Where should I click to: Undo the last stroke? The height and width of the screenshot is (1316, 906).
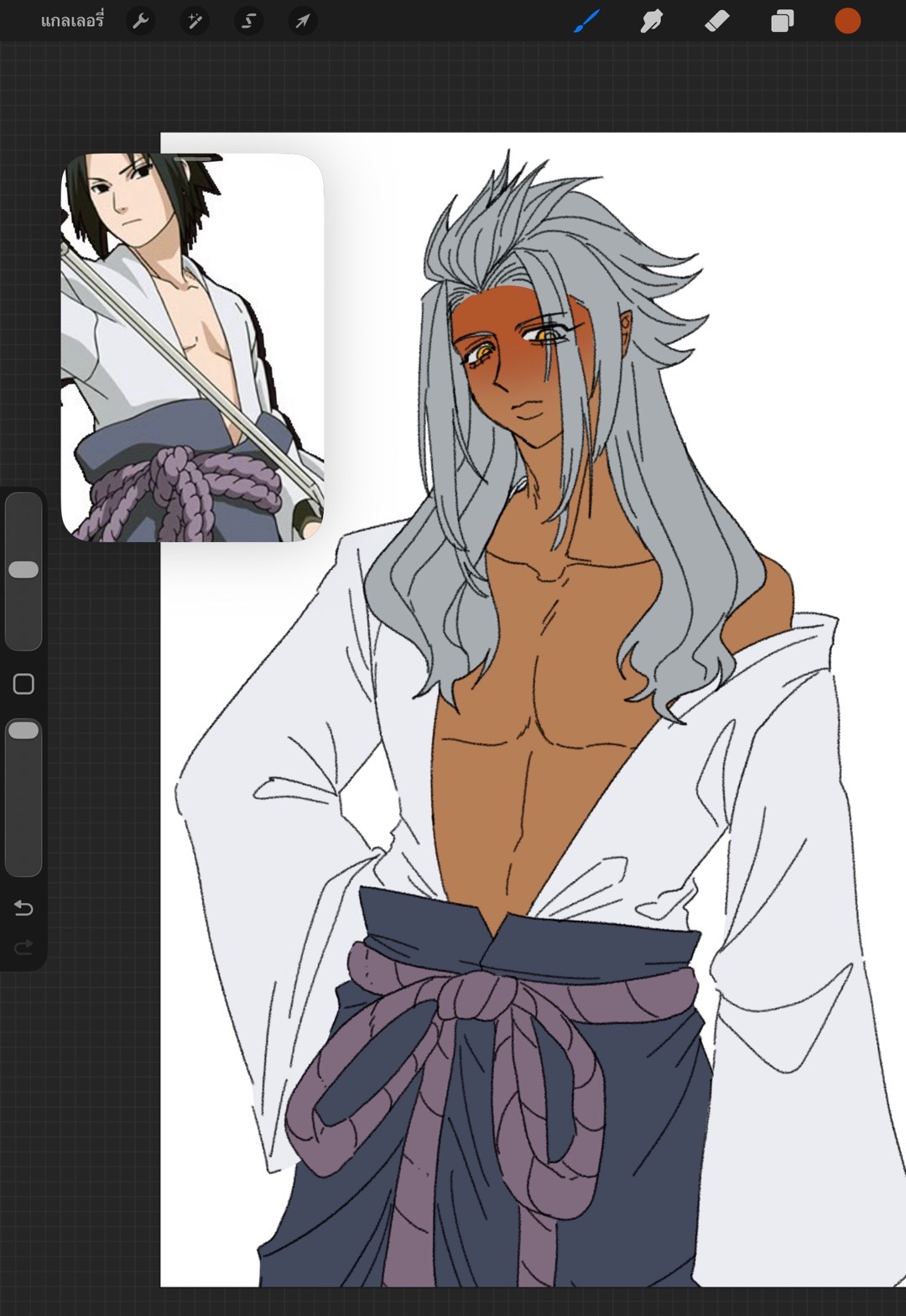23,907
